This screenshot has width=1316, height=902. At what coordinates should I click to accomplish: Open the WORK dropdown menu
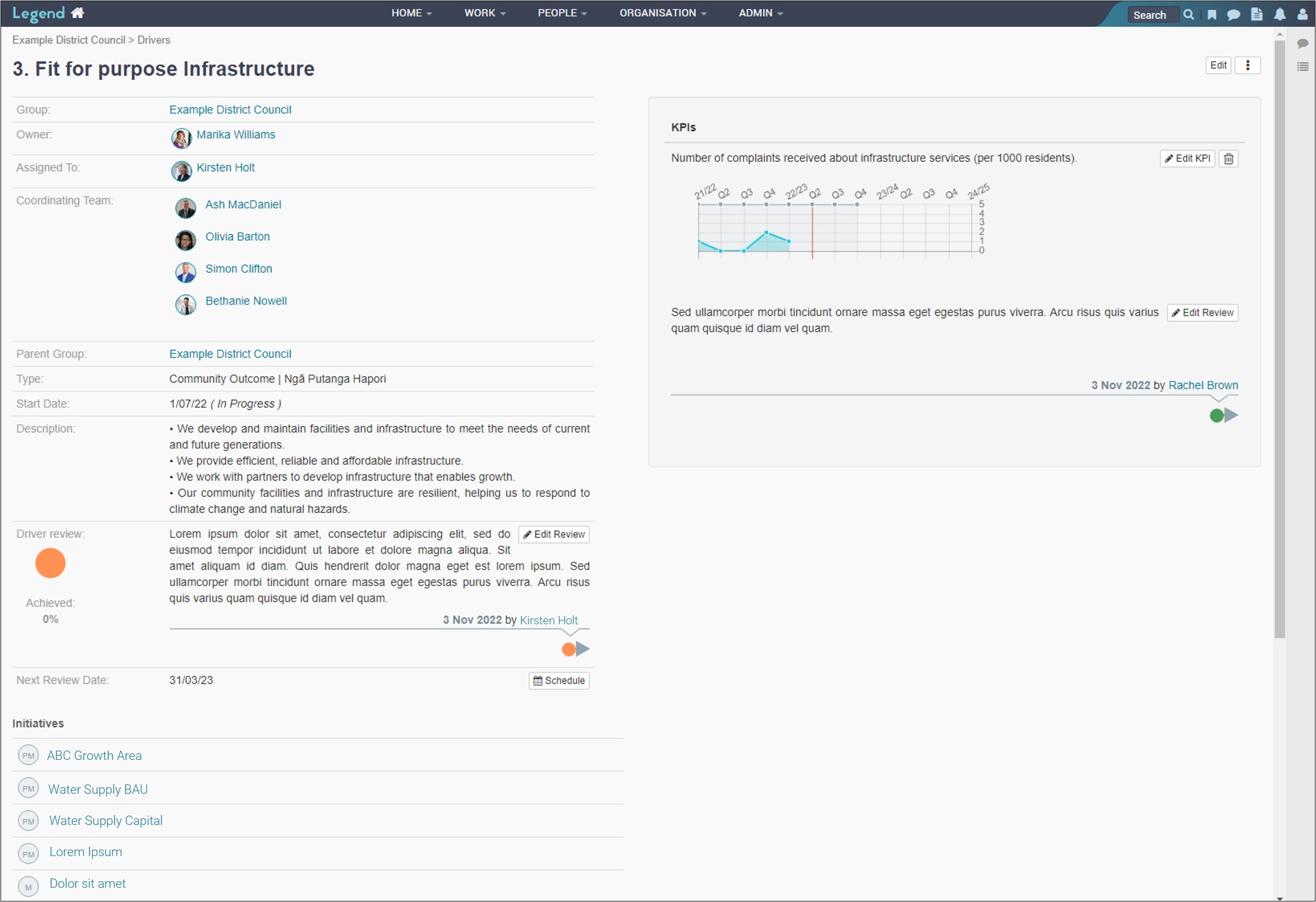click(x=485, y=13)
